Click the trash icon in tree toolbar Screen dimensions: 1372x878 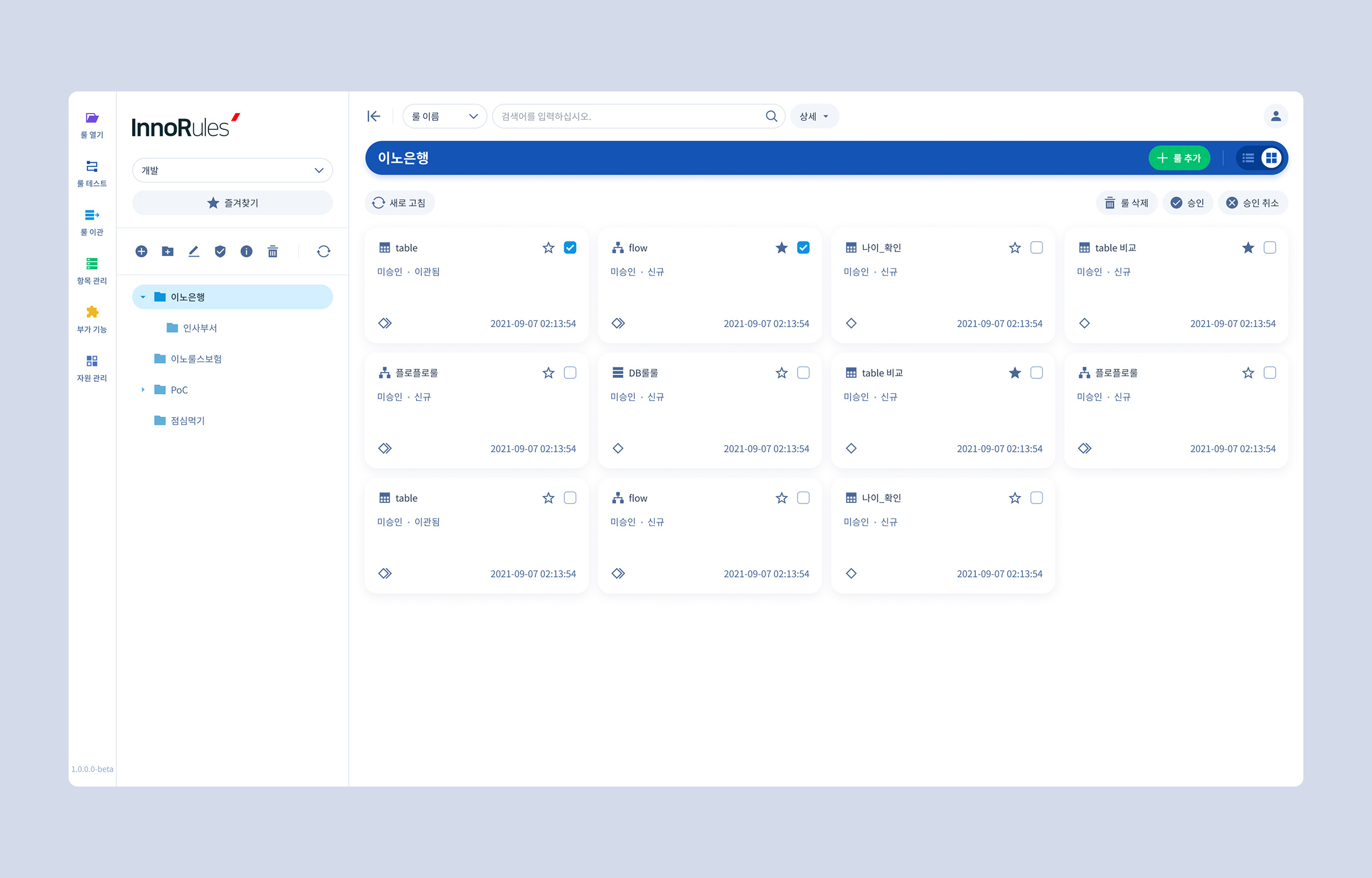coord(273,252)
